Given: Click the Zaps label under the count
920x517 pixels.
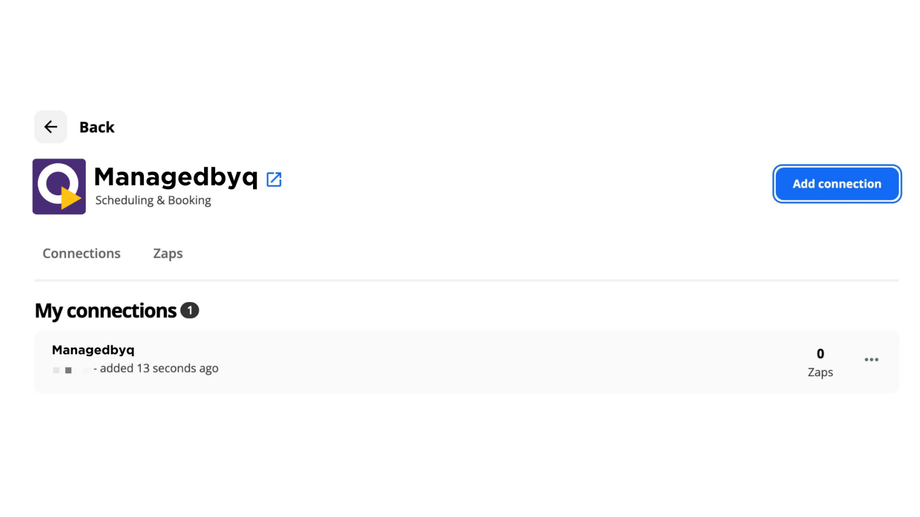Looking at the screenshot, I should [820, 372].
